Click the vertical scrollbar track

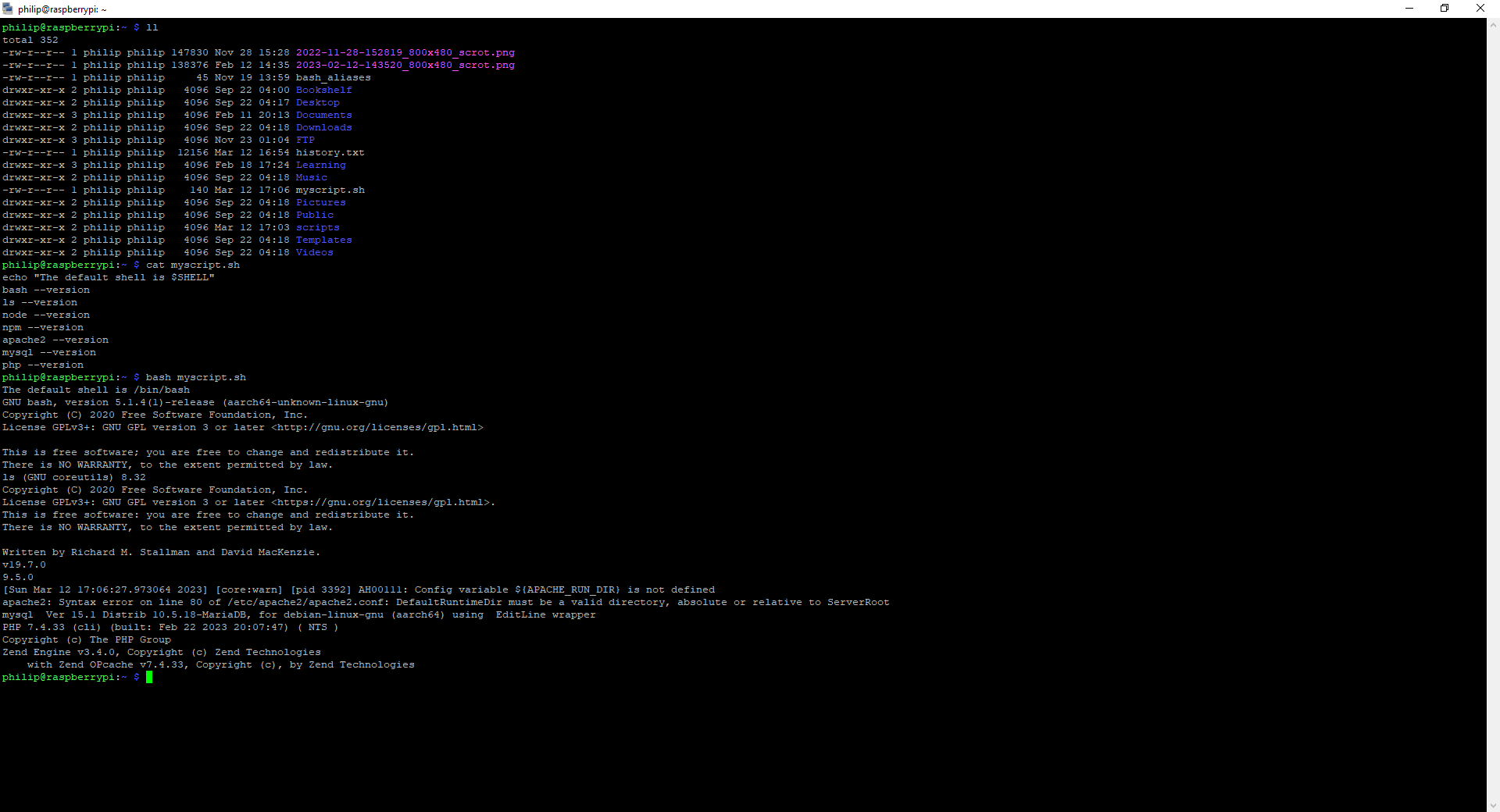(x=1493, y=414)
